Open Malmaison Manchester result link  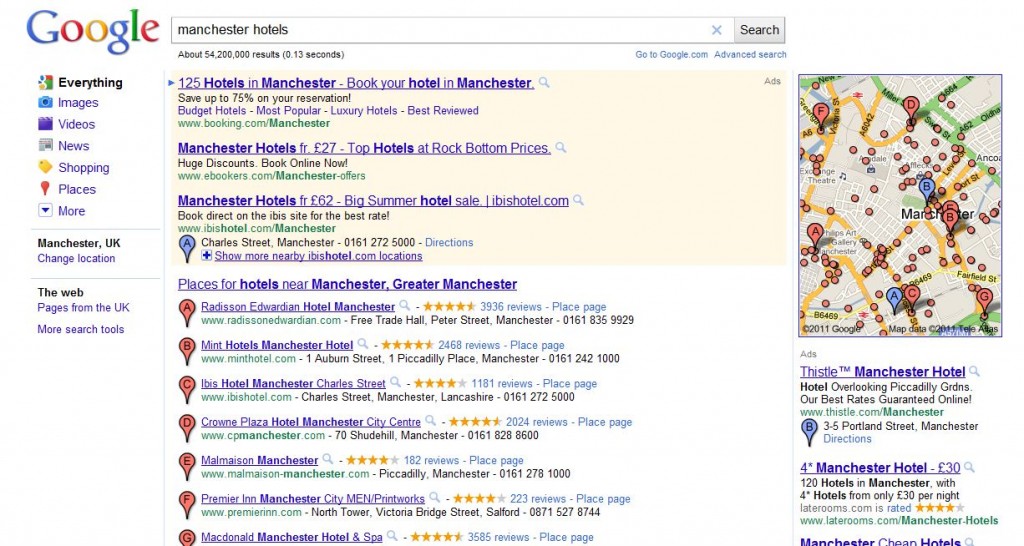coord(259,460)
